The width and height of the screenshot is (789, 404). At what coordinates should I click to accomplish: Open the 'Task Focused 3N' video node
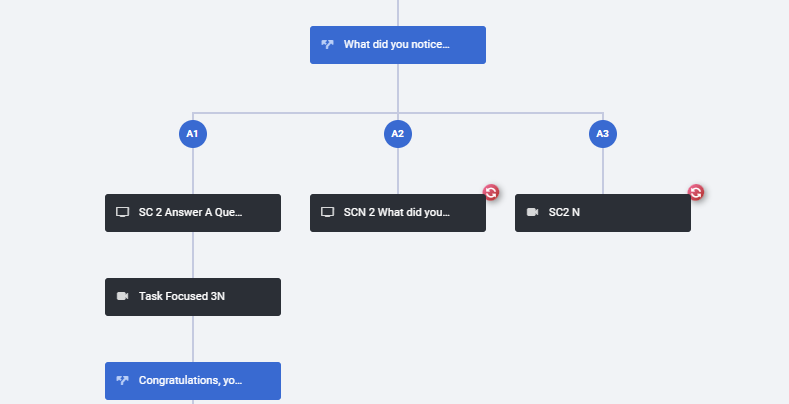click(193, 297)
